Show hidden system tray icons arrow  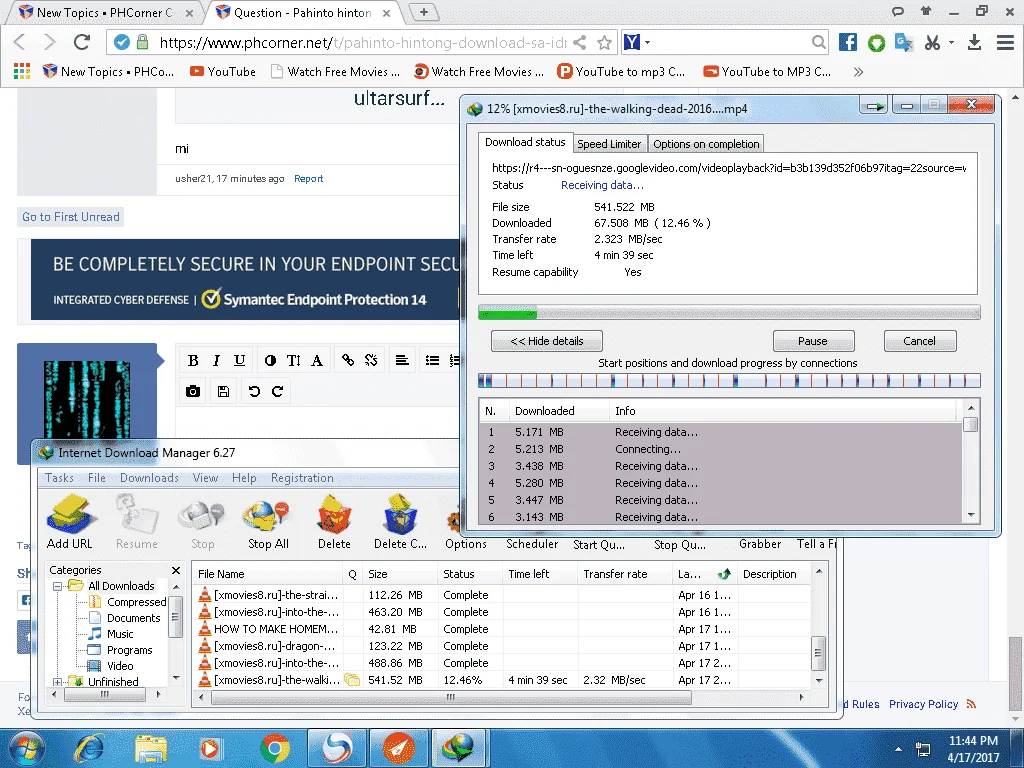point(899,749)
